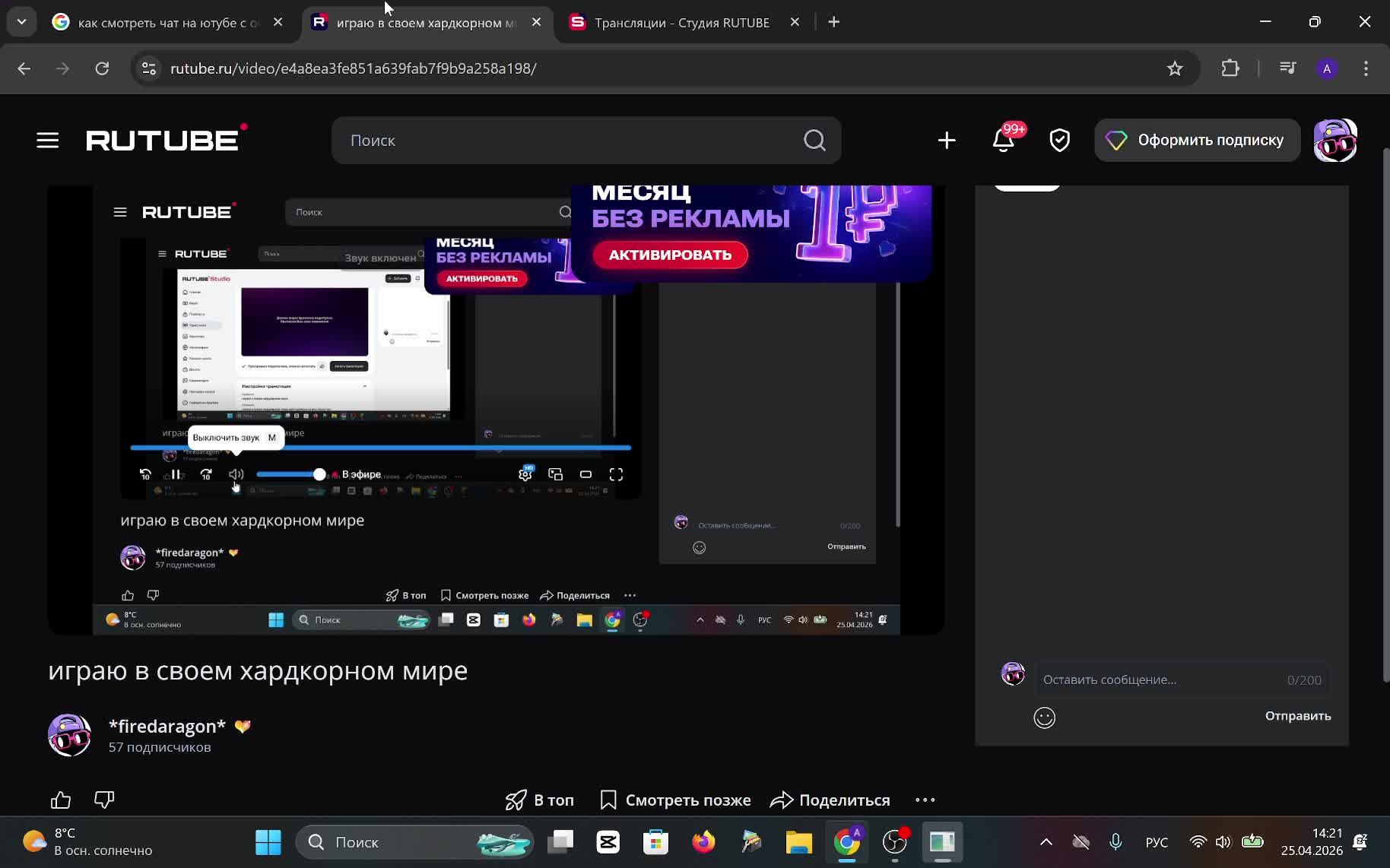This screenshot has width=1390, height=868.
Task: Open the volume icon in the system tray
Action: (x=1223, y=842)
